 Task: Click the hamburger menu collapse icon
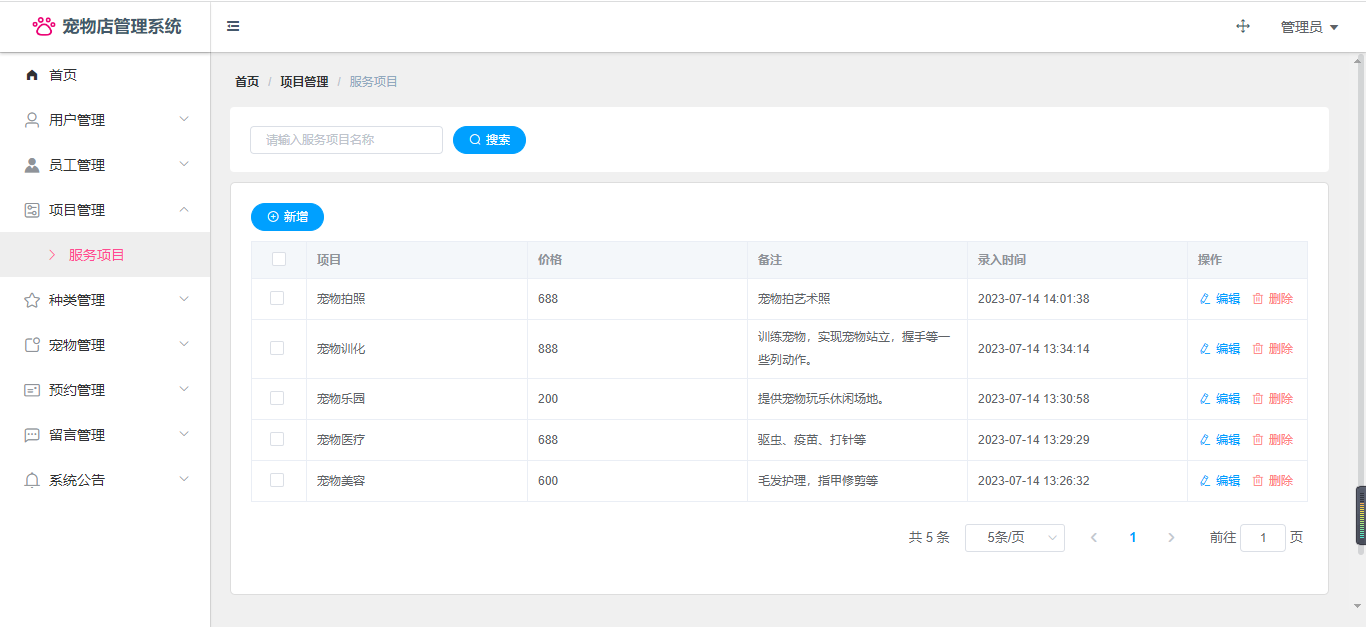pos(233,26)
